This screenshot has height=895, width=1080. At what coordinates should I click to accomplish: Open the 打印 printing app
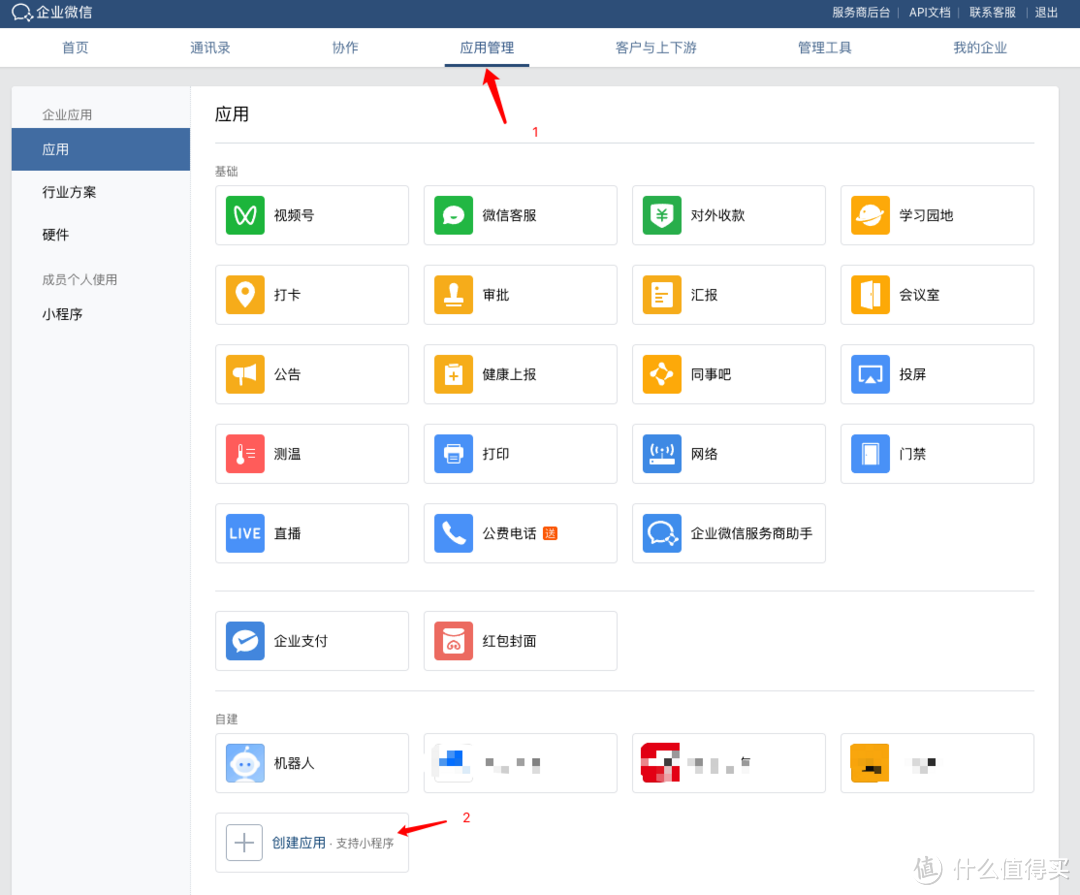pyautogui.click(x=519, y=453)
